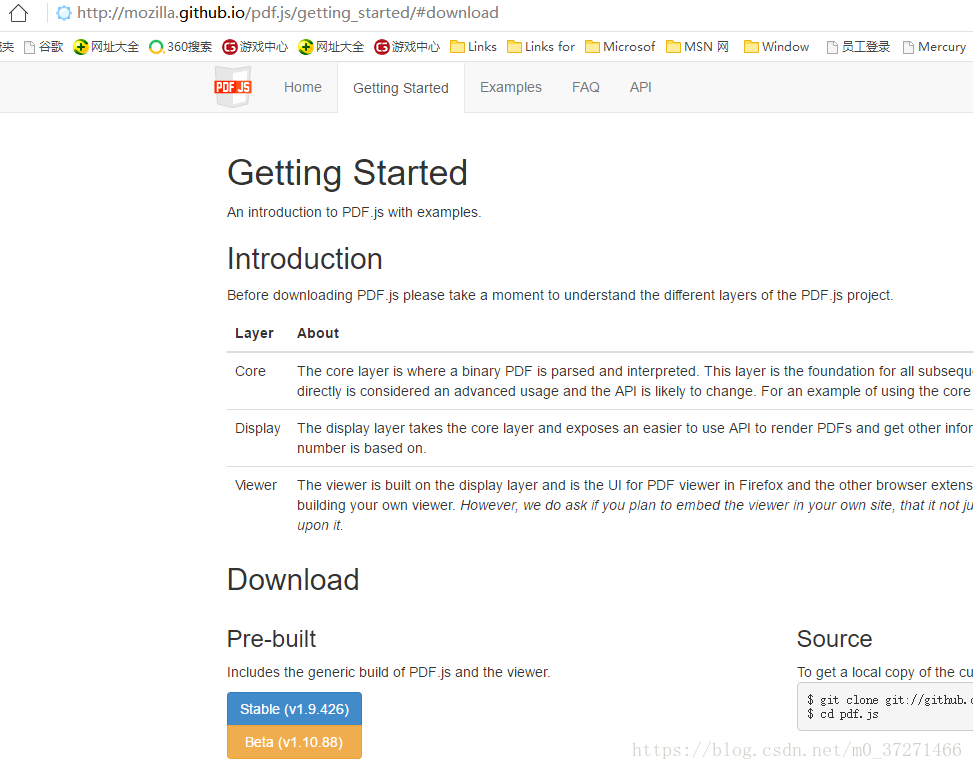Click the browser home icon
This screenshot has width=973, height=770.
click(x=18, y=13)
